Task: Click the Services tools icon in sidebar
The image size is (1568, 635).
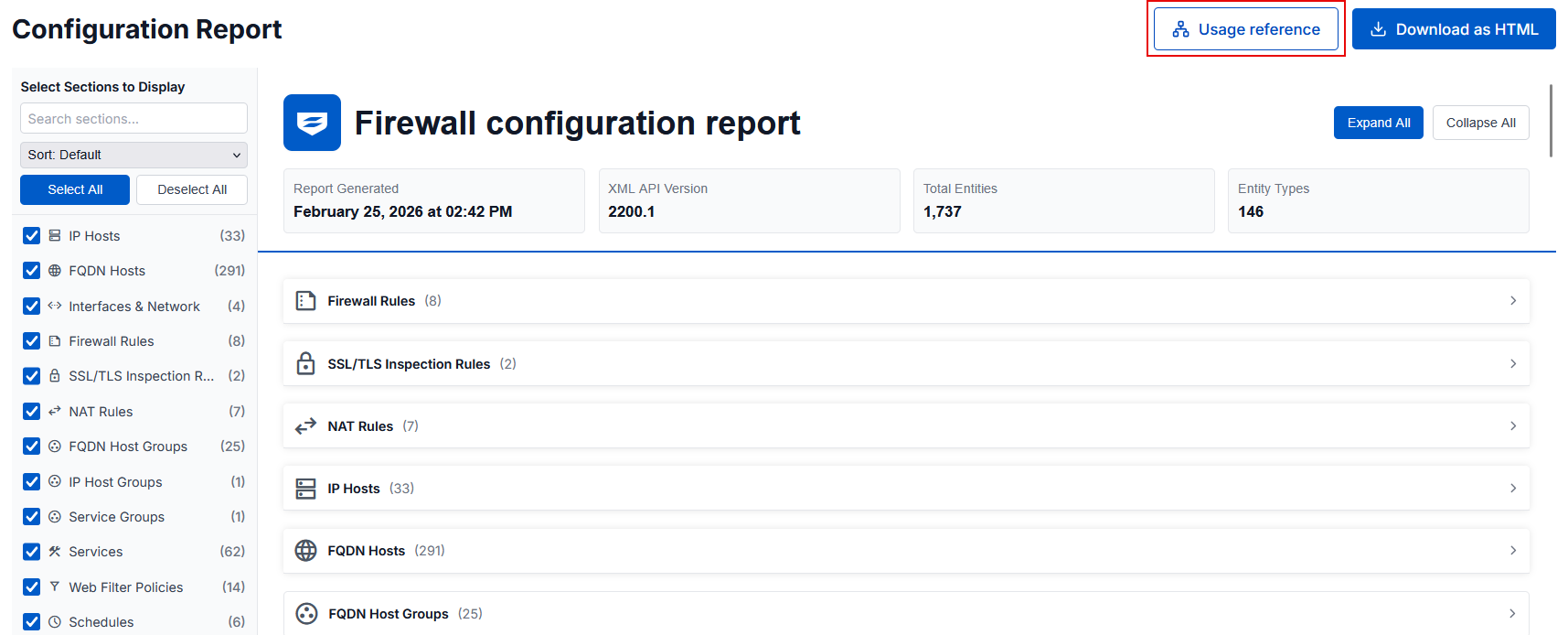Action: point(55,552)
